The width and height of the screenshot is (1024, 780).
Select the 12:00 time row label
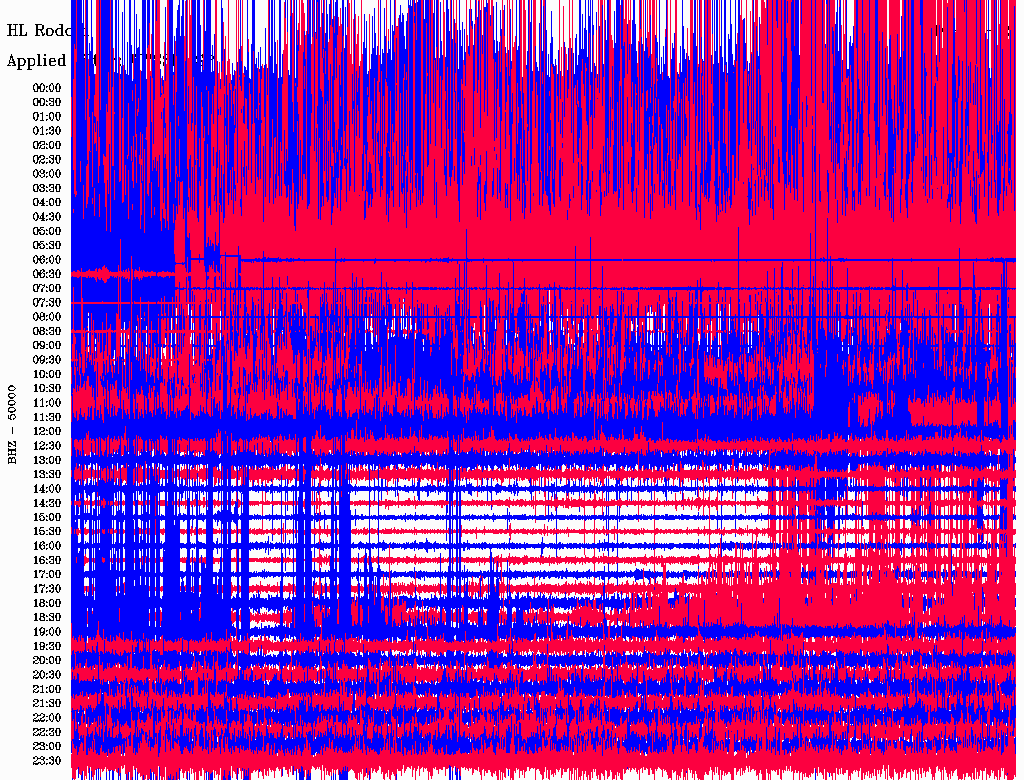[47, 431]
